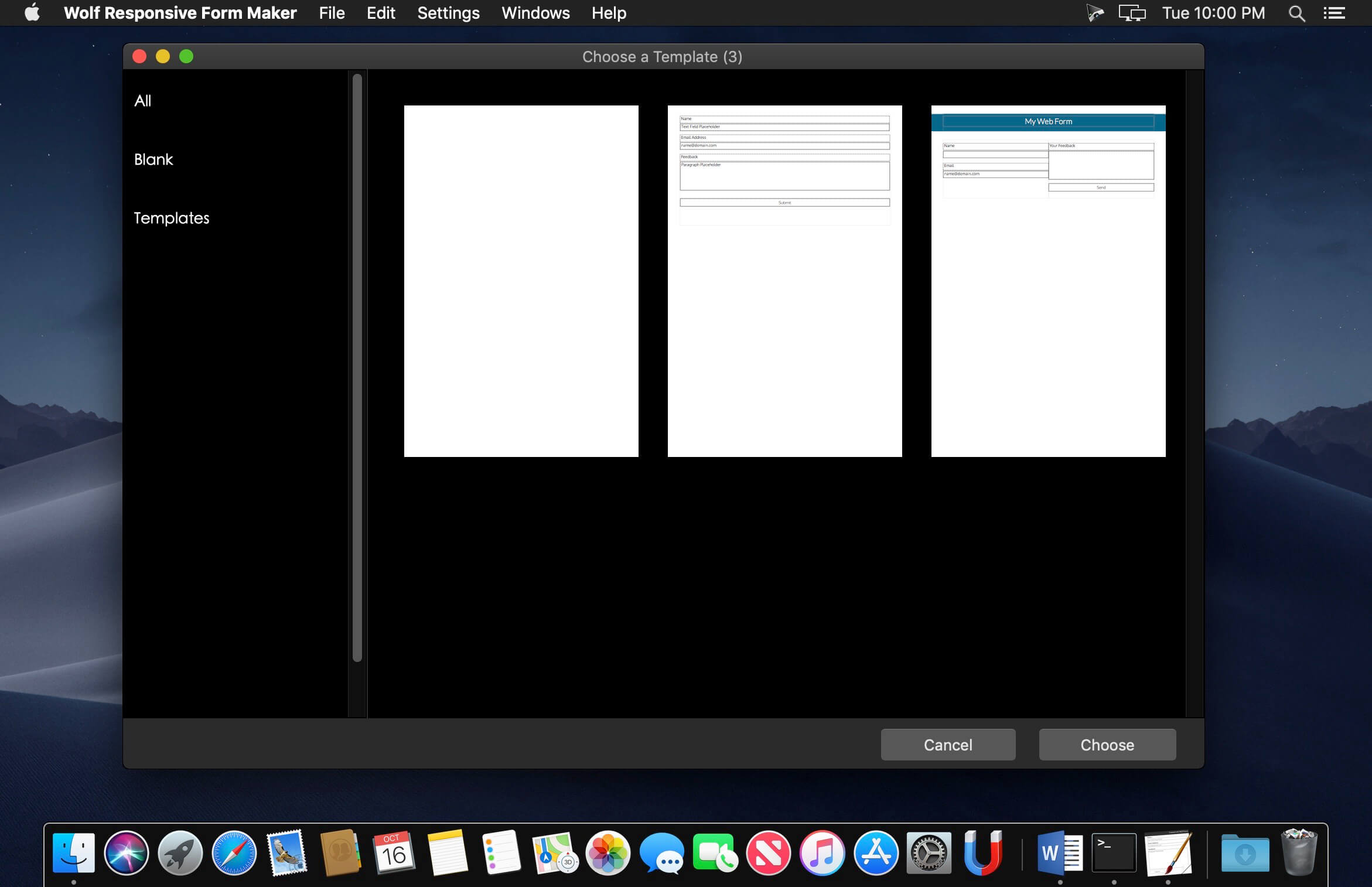Select the My Web Form template thumbnail

click(x=1048, y=281)
